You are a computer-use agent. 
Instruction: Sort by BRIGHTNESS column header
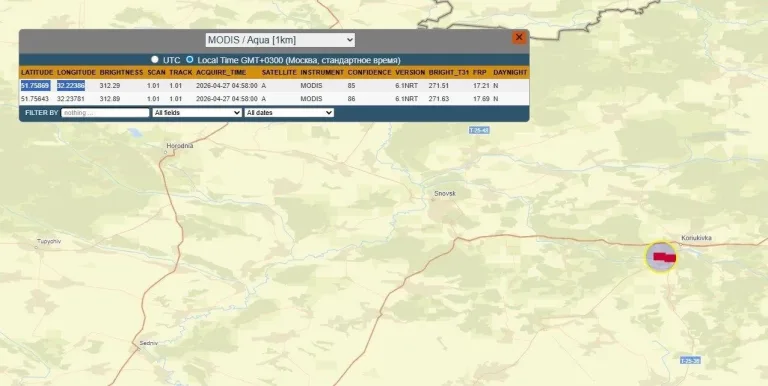121,72
